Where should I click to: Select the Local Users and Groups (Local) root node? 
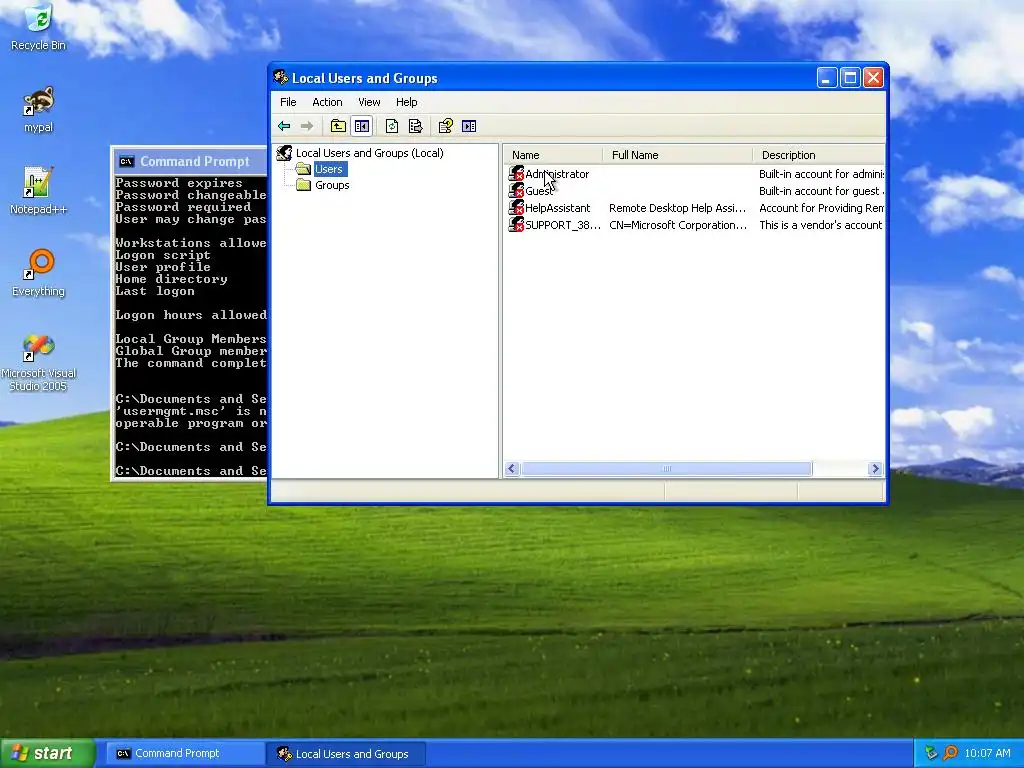click(x=370, y=153)
